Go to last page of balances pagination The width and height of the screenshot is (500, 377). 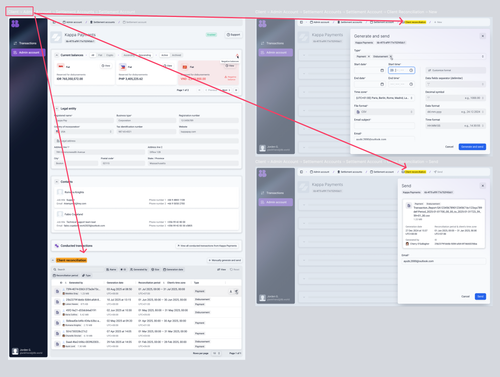pyautogui.click(x=236, y=90)
